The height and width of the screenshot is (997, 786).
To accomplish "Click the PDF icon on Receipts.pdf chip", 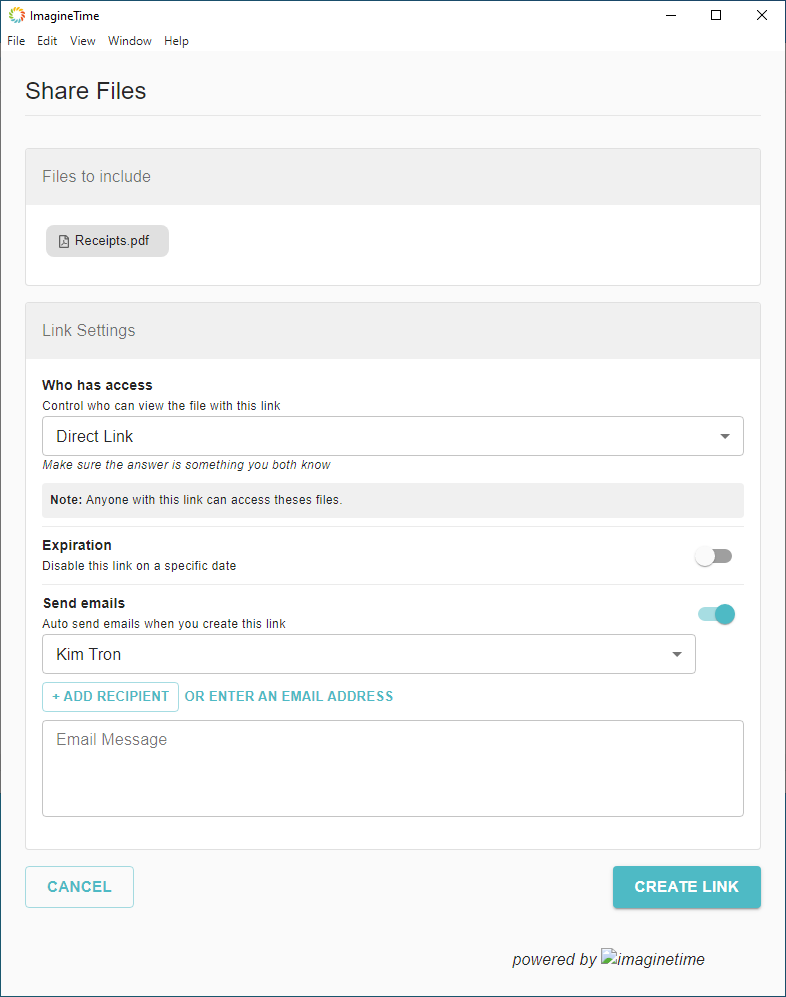I will pos(64,241).
